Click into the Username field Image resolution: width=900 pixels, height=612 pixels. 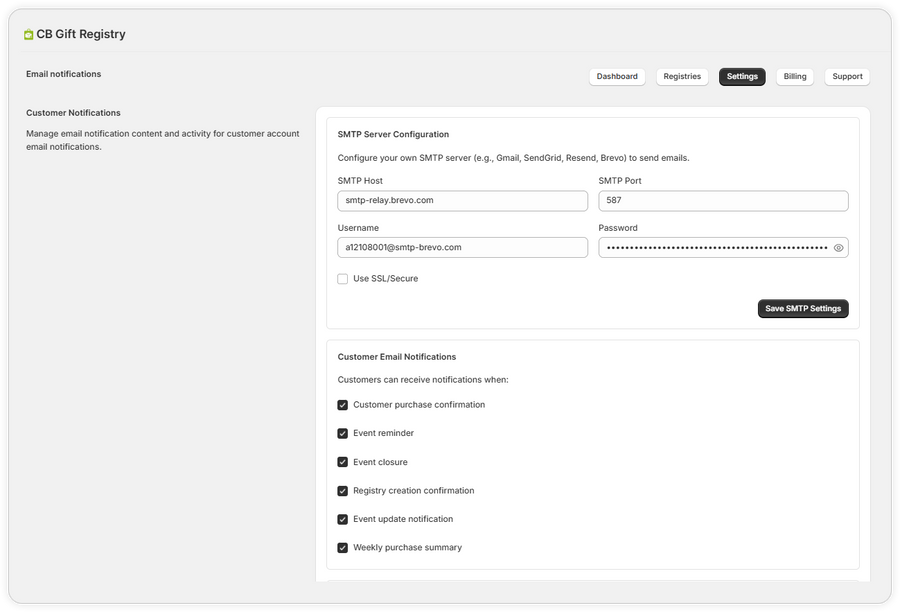click(463, 247)
